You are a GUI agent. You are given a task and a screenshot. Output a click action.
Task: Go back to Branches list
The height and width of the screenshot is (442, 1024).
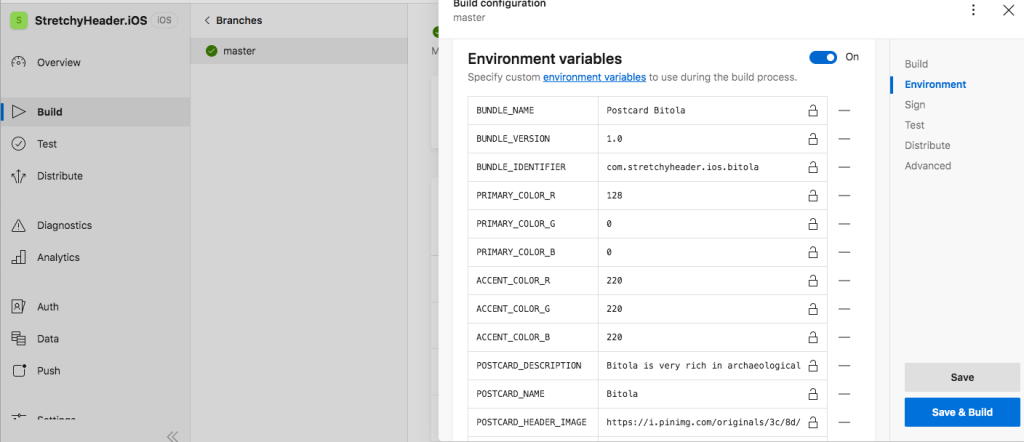234,20
